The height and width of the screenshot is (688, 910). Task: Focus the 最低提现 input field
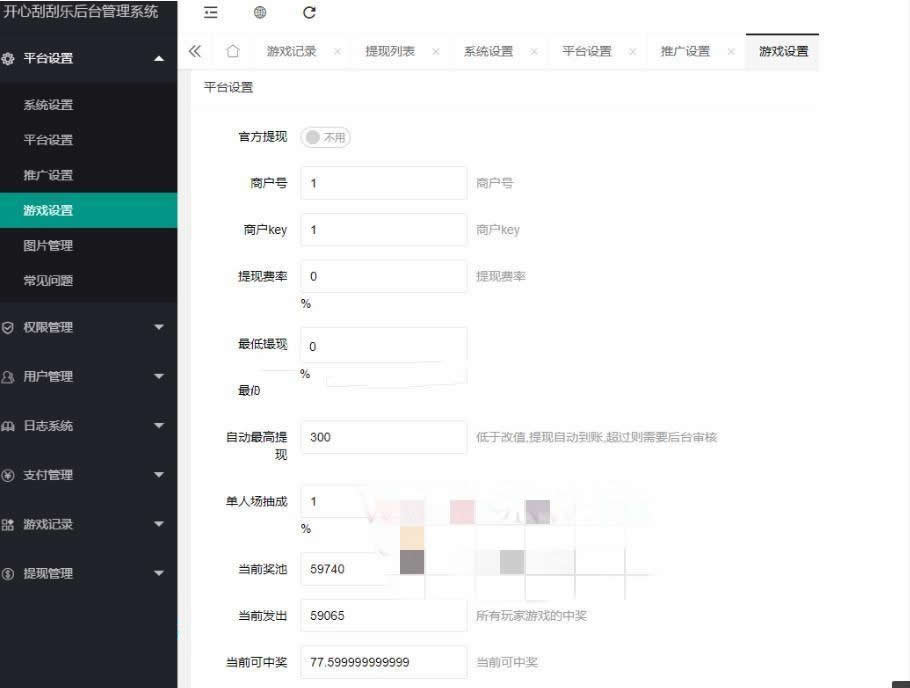click(384, 346)
